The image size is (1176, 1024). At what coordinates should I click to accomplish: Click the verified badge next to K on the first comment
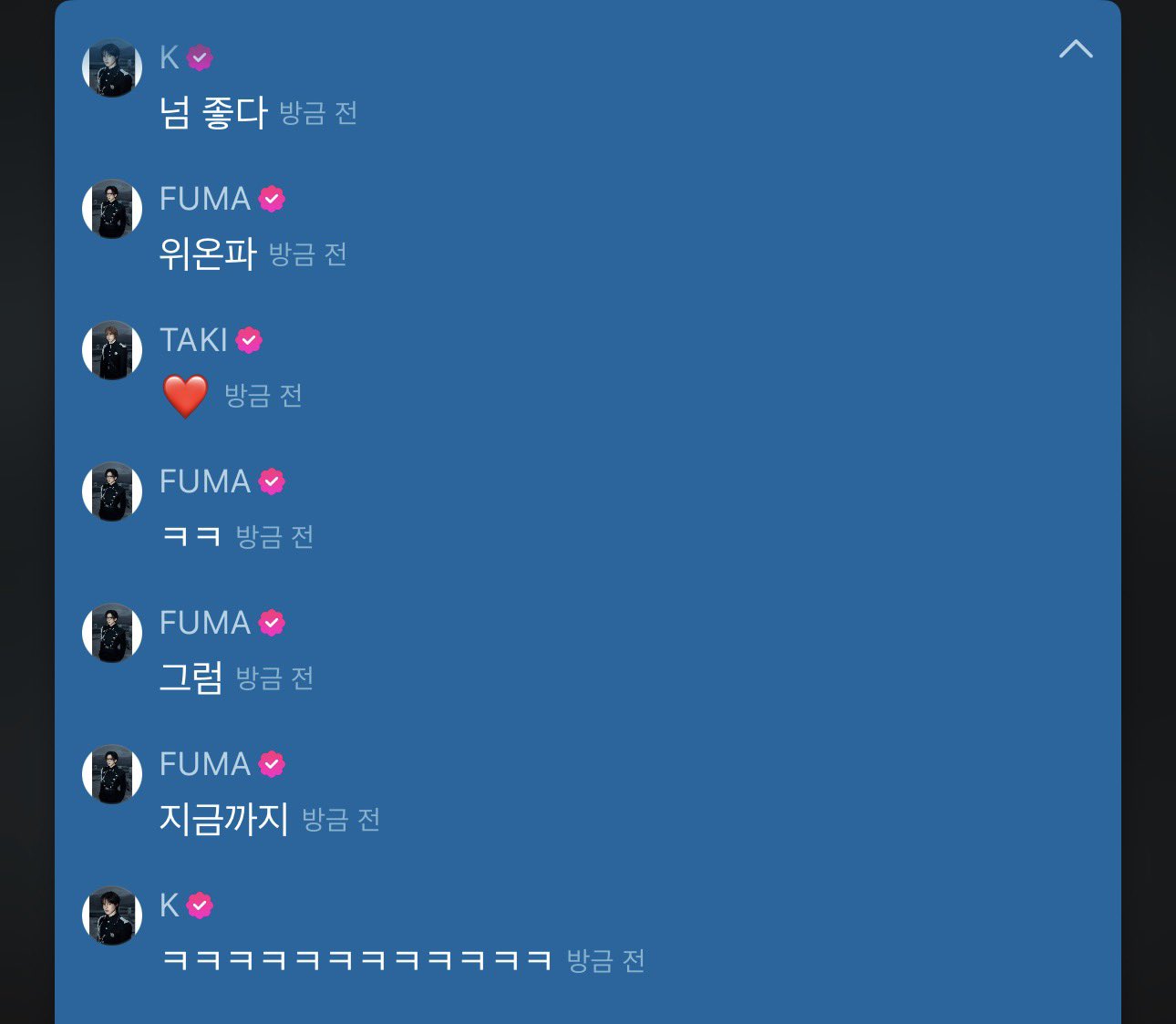pyautogui.click(x=200, y=57)
